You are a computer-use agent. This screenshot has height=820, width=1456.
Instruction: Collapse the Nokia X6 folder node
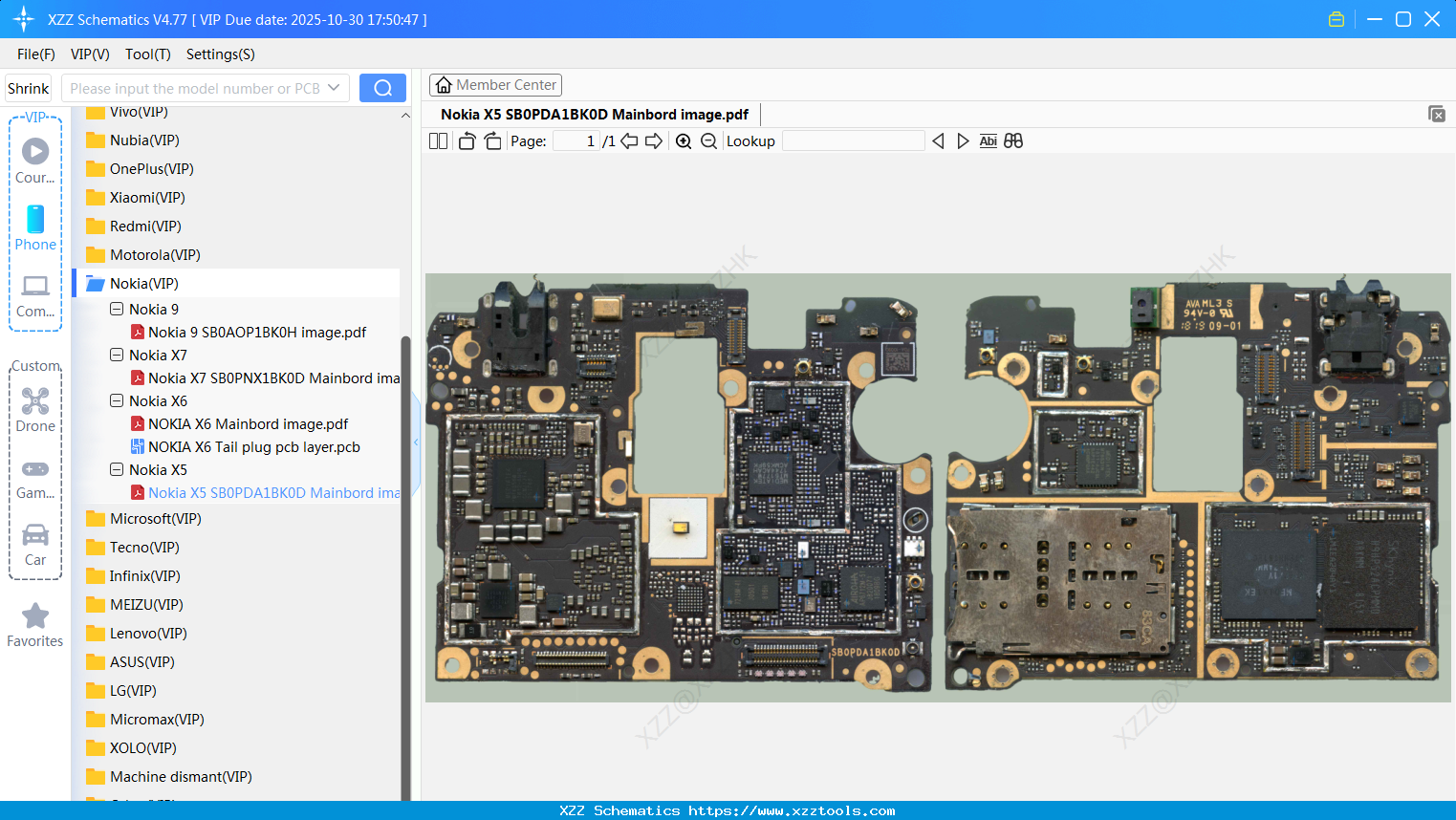117,401
